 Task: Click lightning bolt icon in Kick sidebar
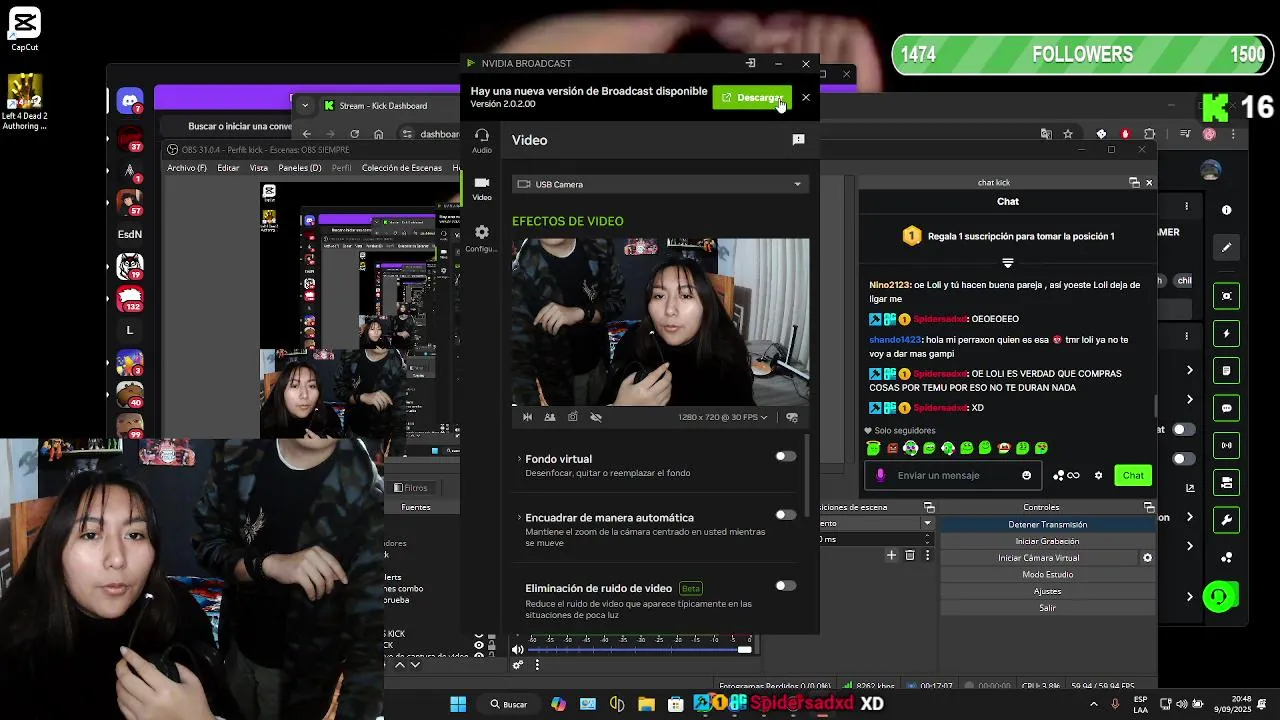click(x=1227, y=333)
